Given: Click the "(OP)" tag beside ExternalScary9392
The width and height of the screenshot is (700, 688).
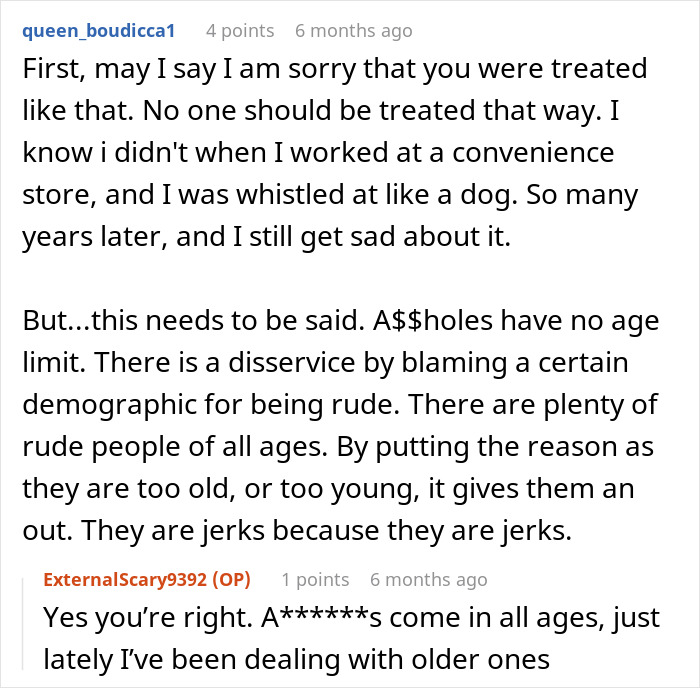Looking at the screenshot, I should (231, 580).
